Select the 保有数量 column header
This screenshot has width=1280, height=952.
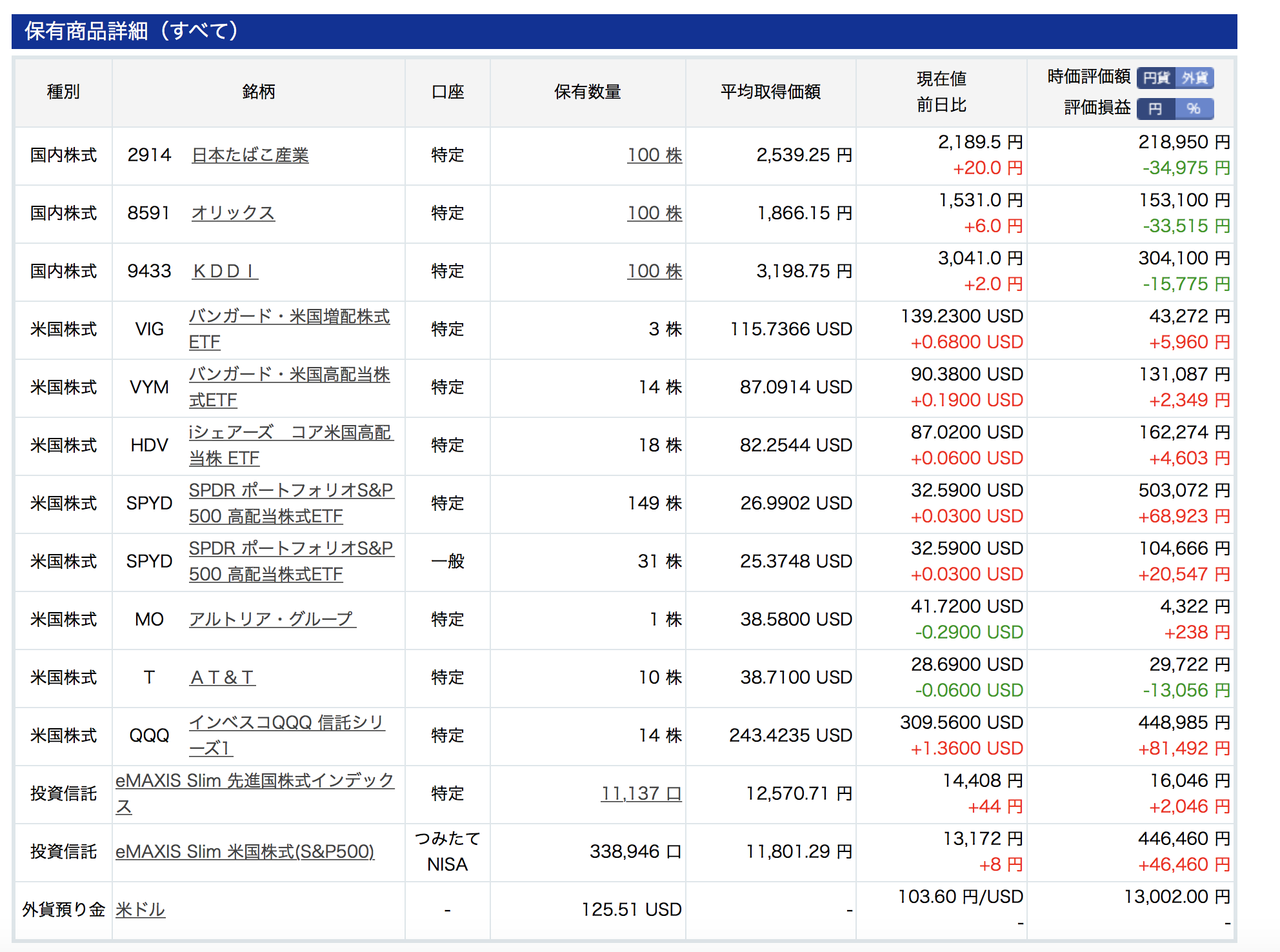click(x=588, y=92)
